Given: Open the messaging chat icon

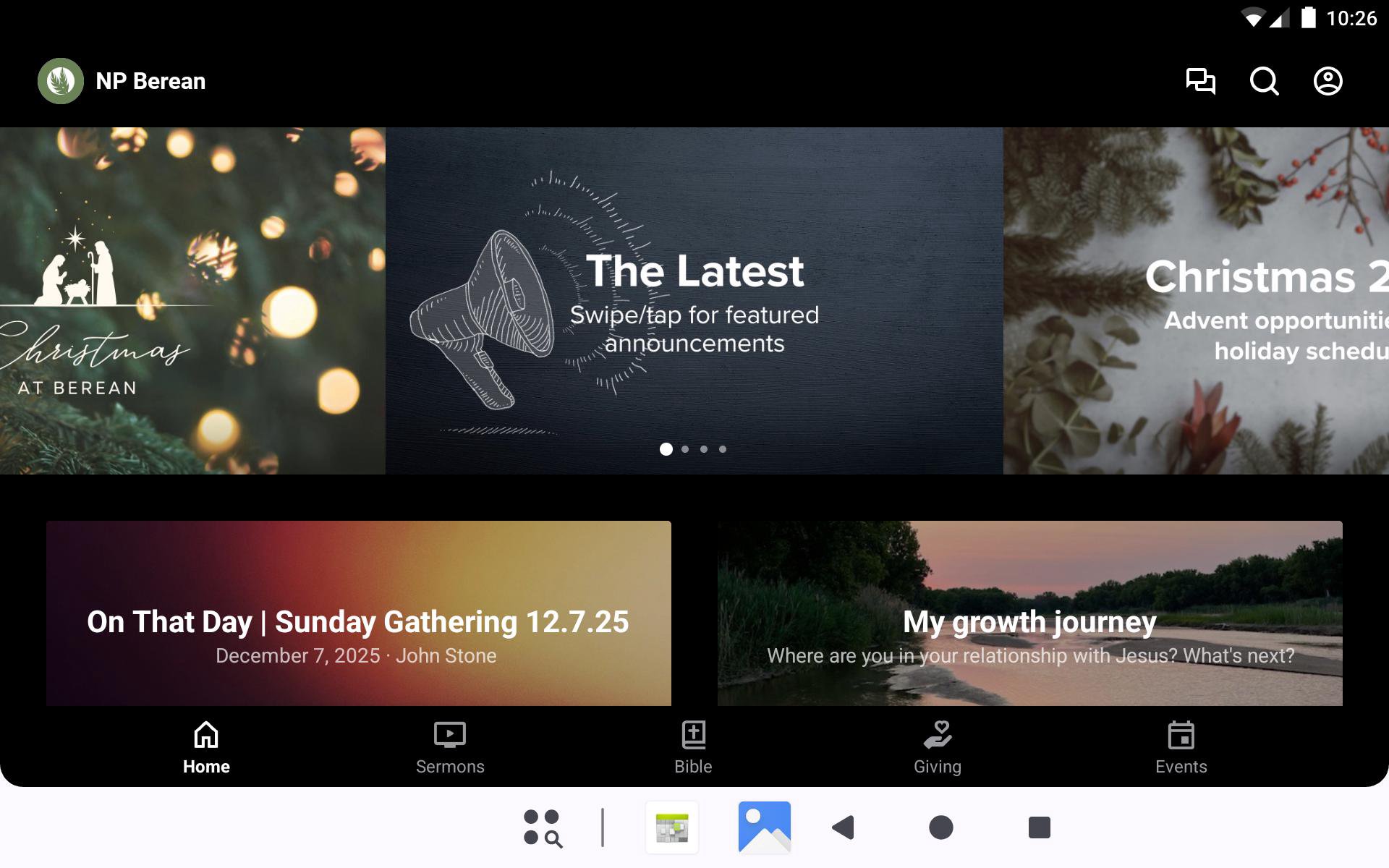Looking at the screenshot, I should 1200,81.
